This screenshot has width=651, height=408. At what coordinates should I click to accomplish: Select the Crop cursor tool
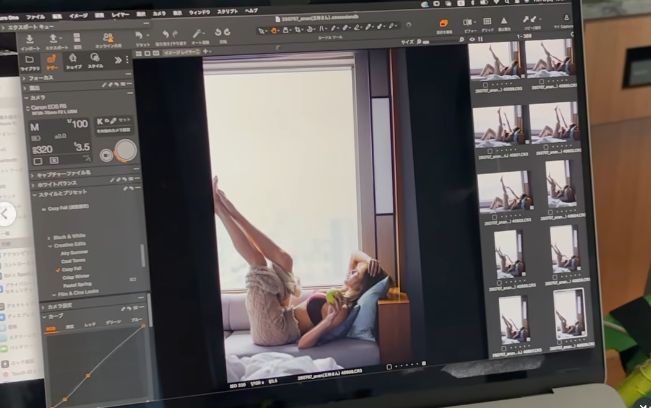coord(298,29)
